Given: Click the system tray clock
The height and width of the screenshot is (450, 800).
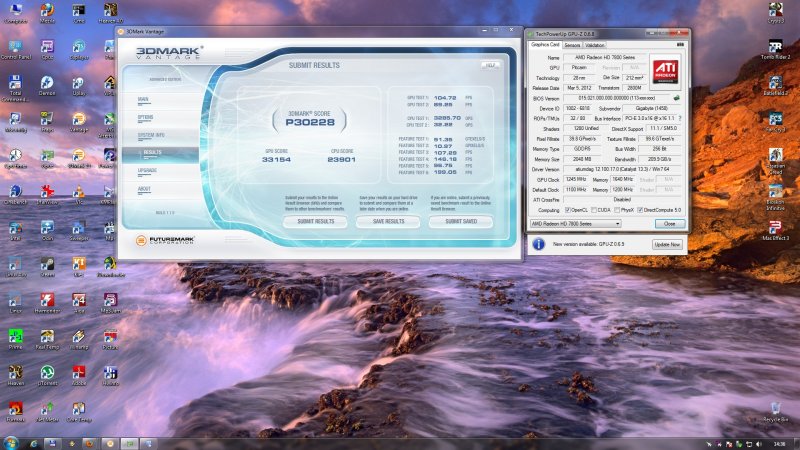Looking at the screenshot, I should 779,444.
